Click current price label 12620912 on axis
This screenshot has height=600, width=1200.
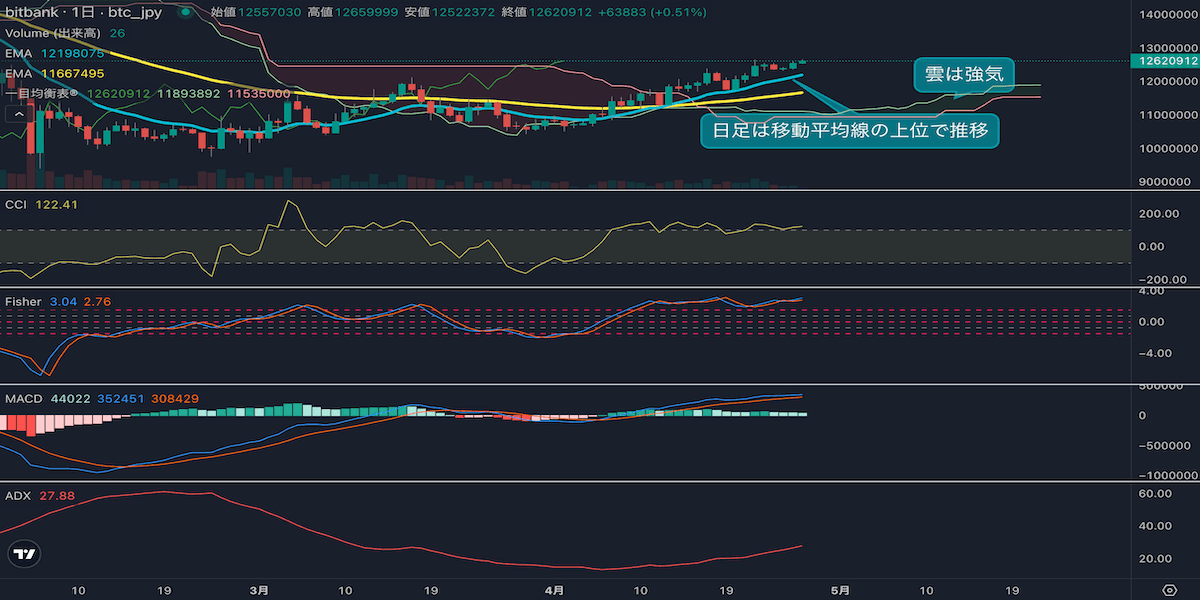[x=1163, y=61]
